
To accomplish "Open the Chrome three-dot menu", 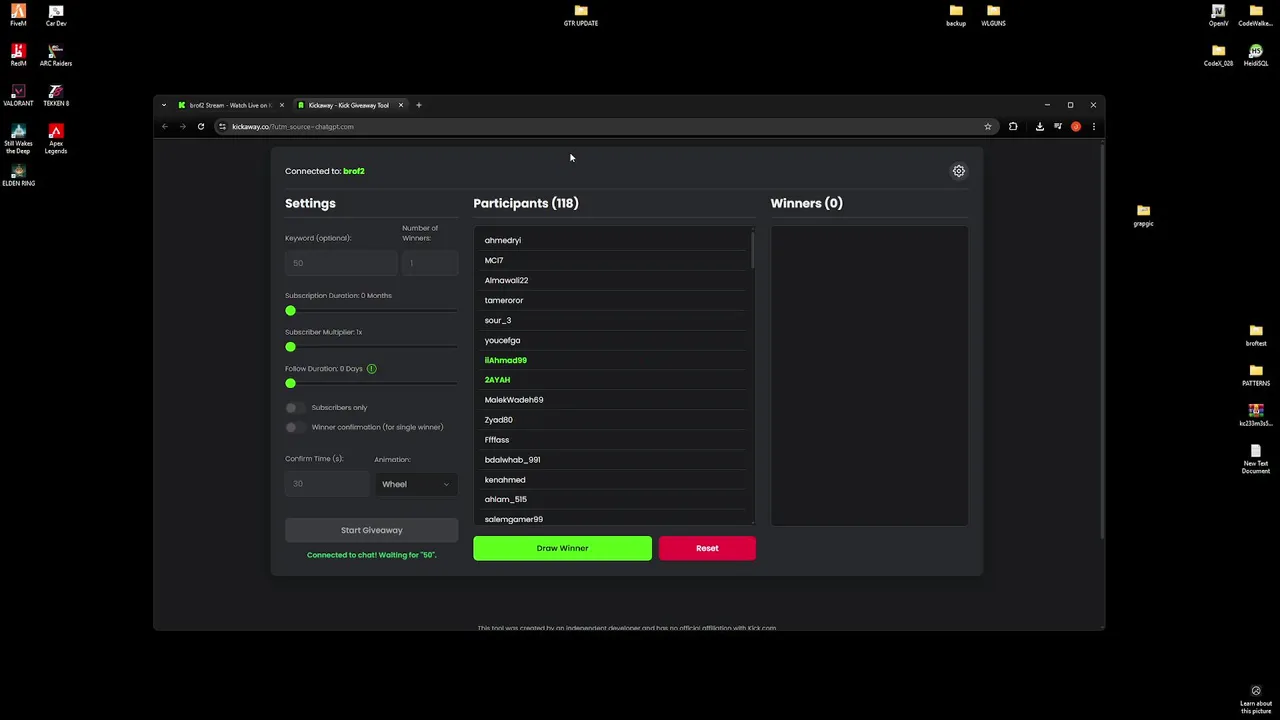I will (x=1094, y=127).
